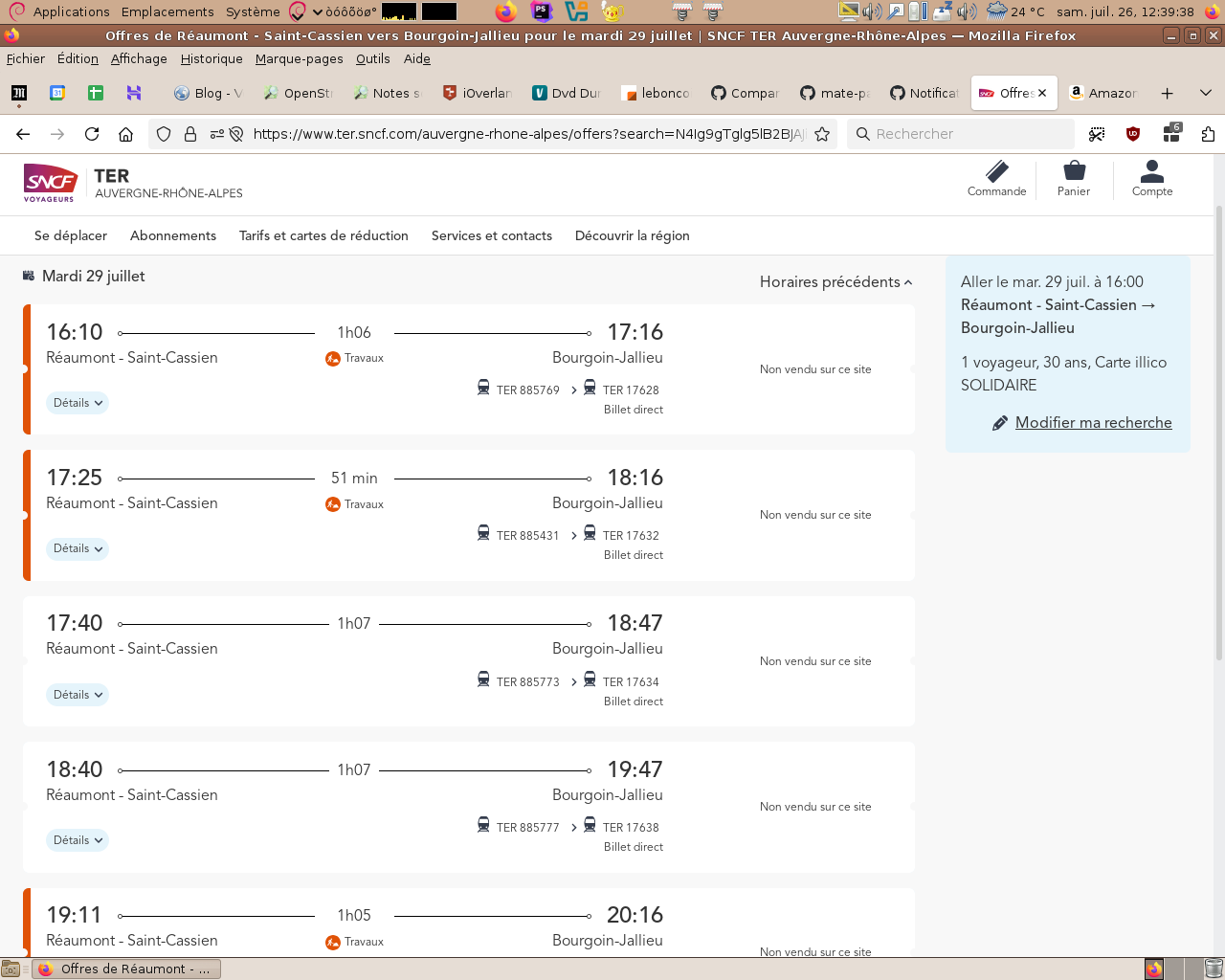Image resolution: width=1225 pixels, height=980 pixels.
Task: Click the Se déplacer navigation link
Action: pyautogui.click(x=71, y=235)
